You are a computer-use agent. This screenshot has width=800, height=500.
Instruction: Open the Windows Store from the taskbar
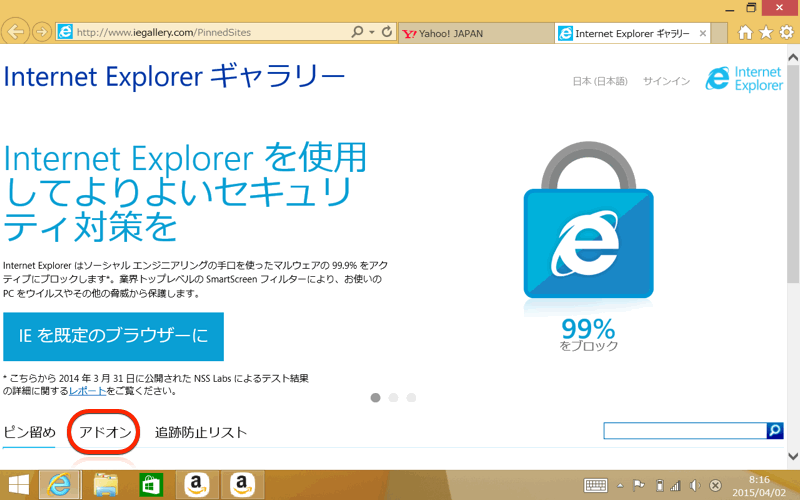pos(151,485)
